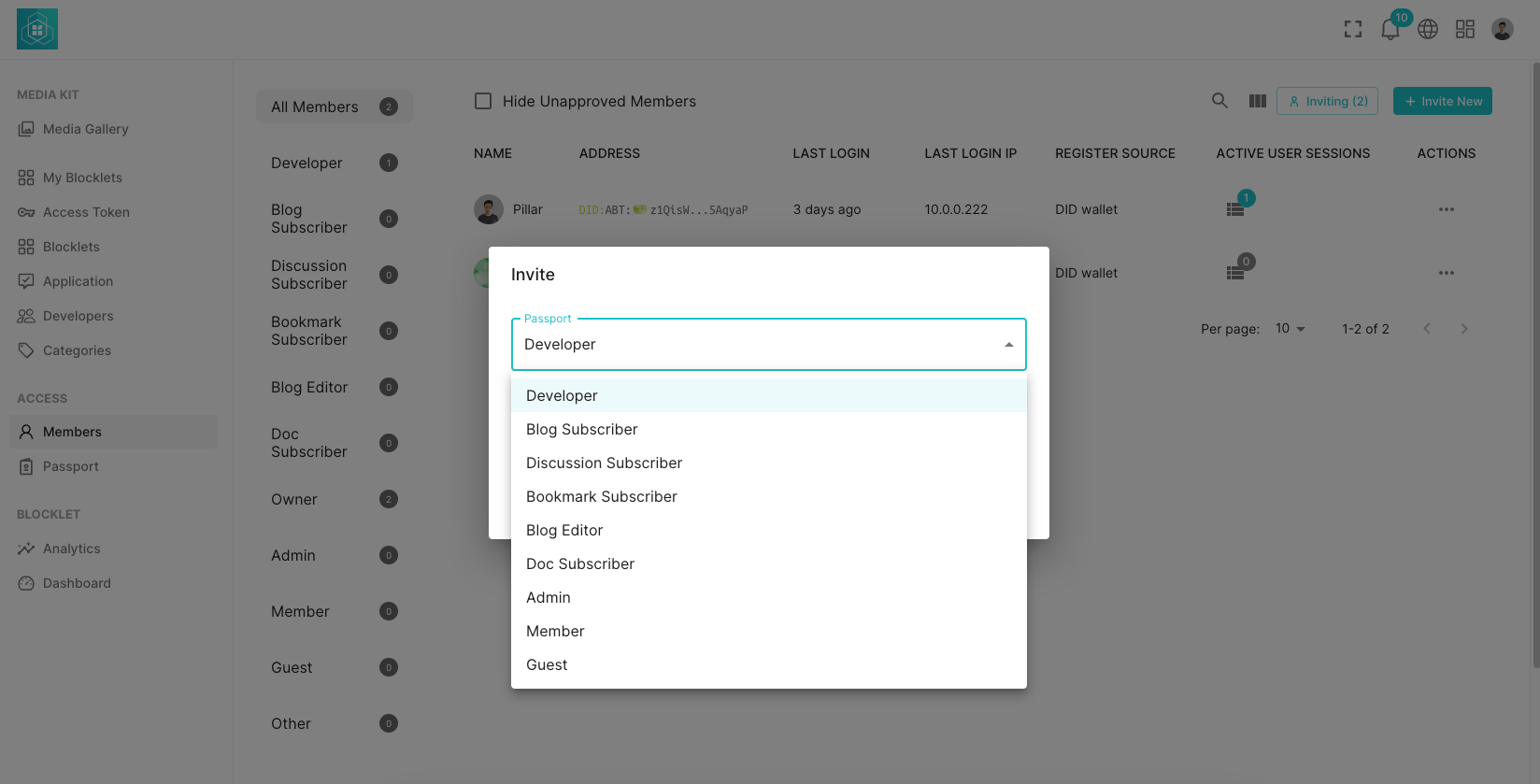Click the user avatar in header

point(1502,29)
